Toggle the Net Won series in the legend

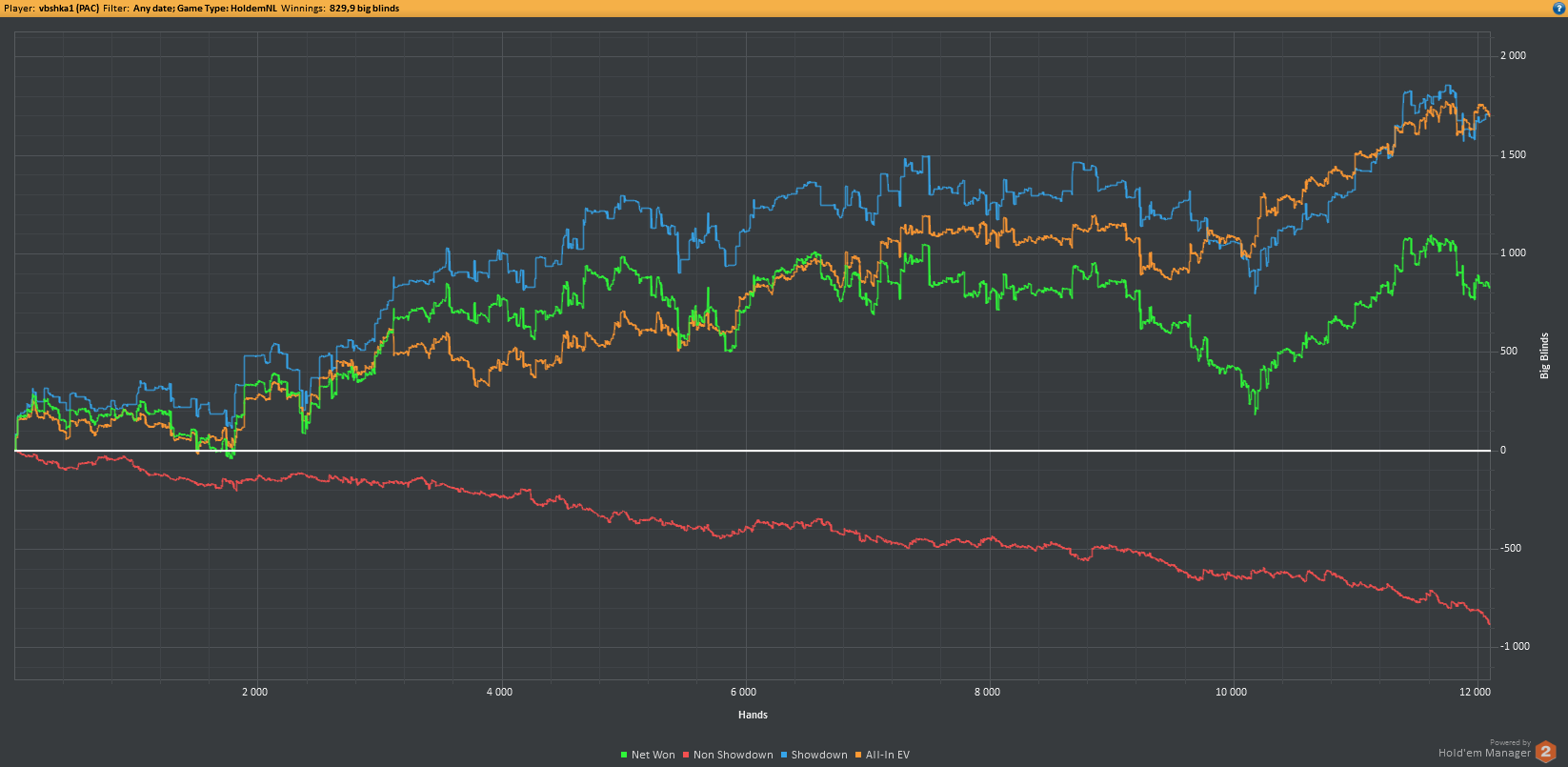648,755
